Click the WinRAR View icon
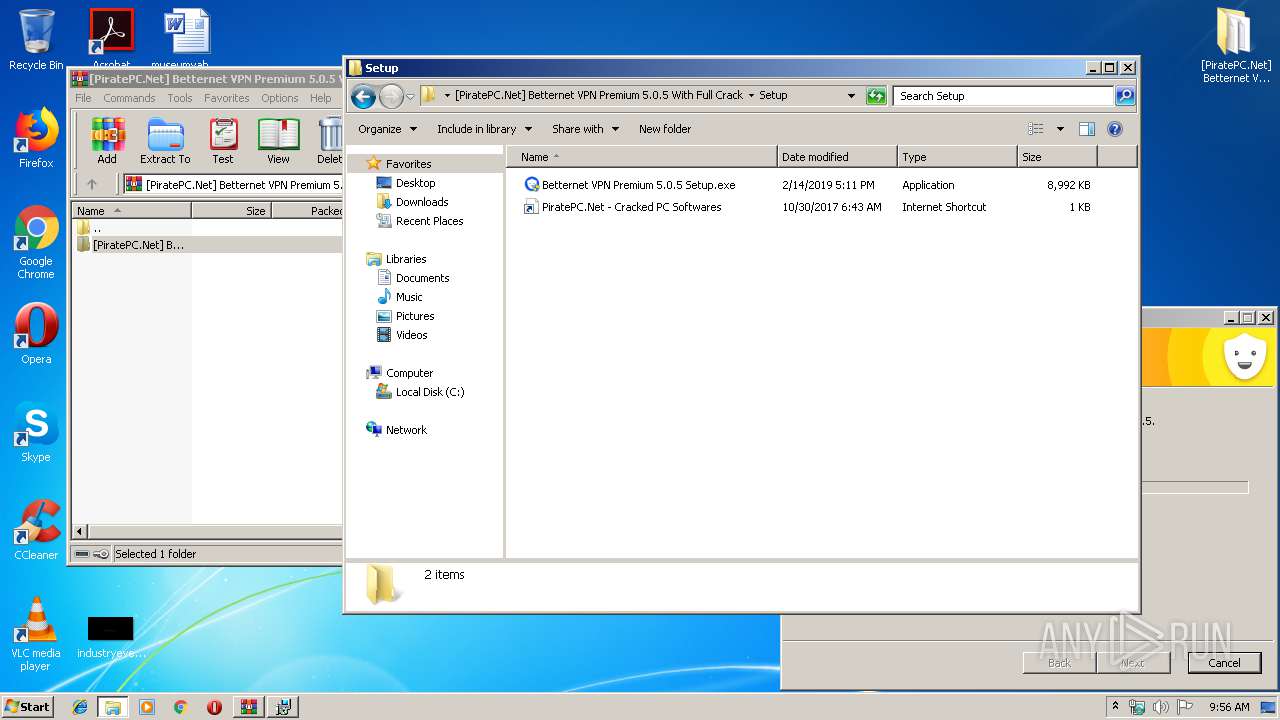This screenshot has height=720, width=1280. pyautogui.click(x=278, y=141)
